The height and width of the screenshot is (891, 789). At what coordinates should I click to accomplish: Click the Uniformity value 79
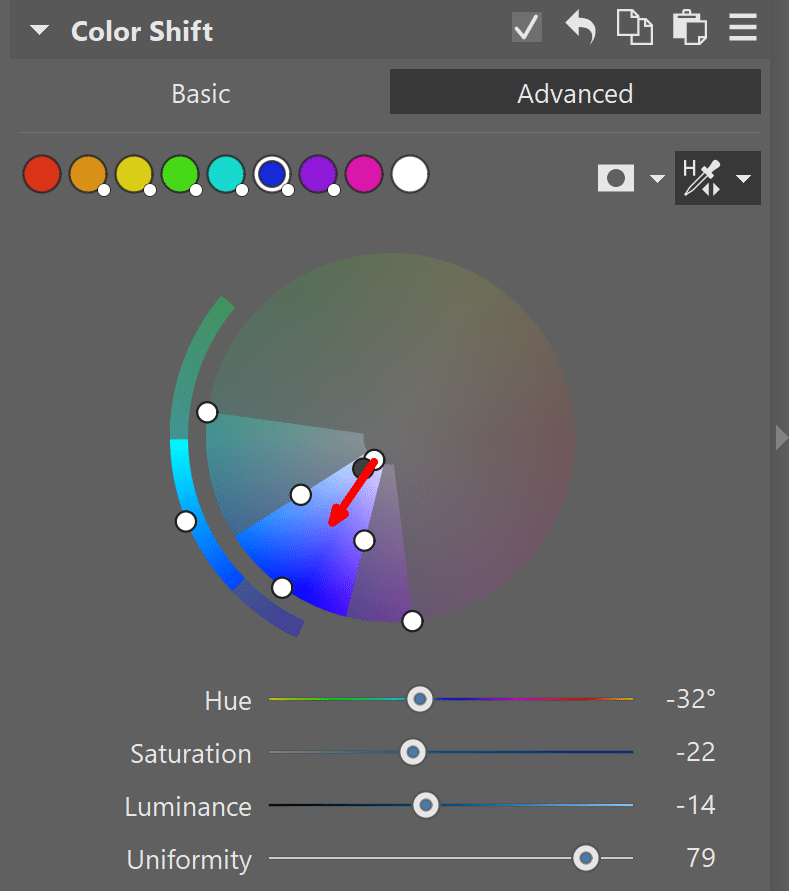pos(700,858)
